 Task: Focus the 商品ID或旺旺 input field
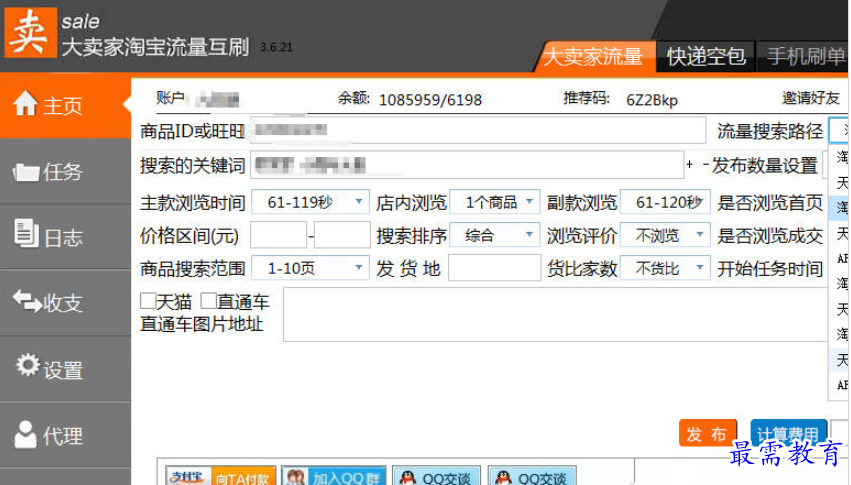coord(478,130)
